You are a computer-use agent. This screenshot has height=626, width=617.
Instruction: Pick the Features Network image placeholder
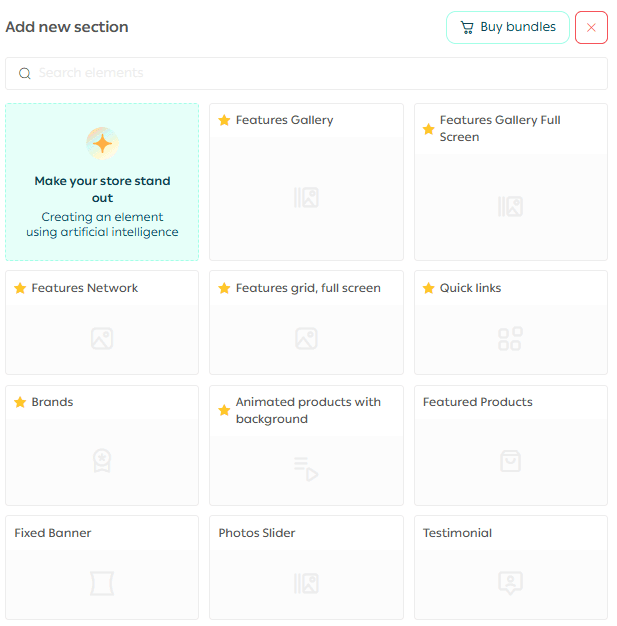click(102, 339)
